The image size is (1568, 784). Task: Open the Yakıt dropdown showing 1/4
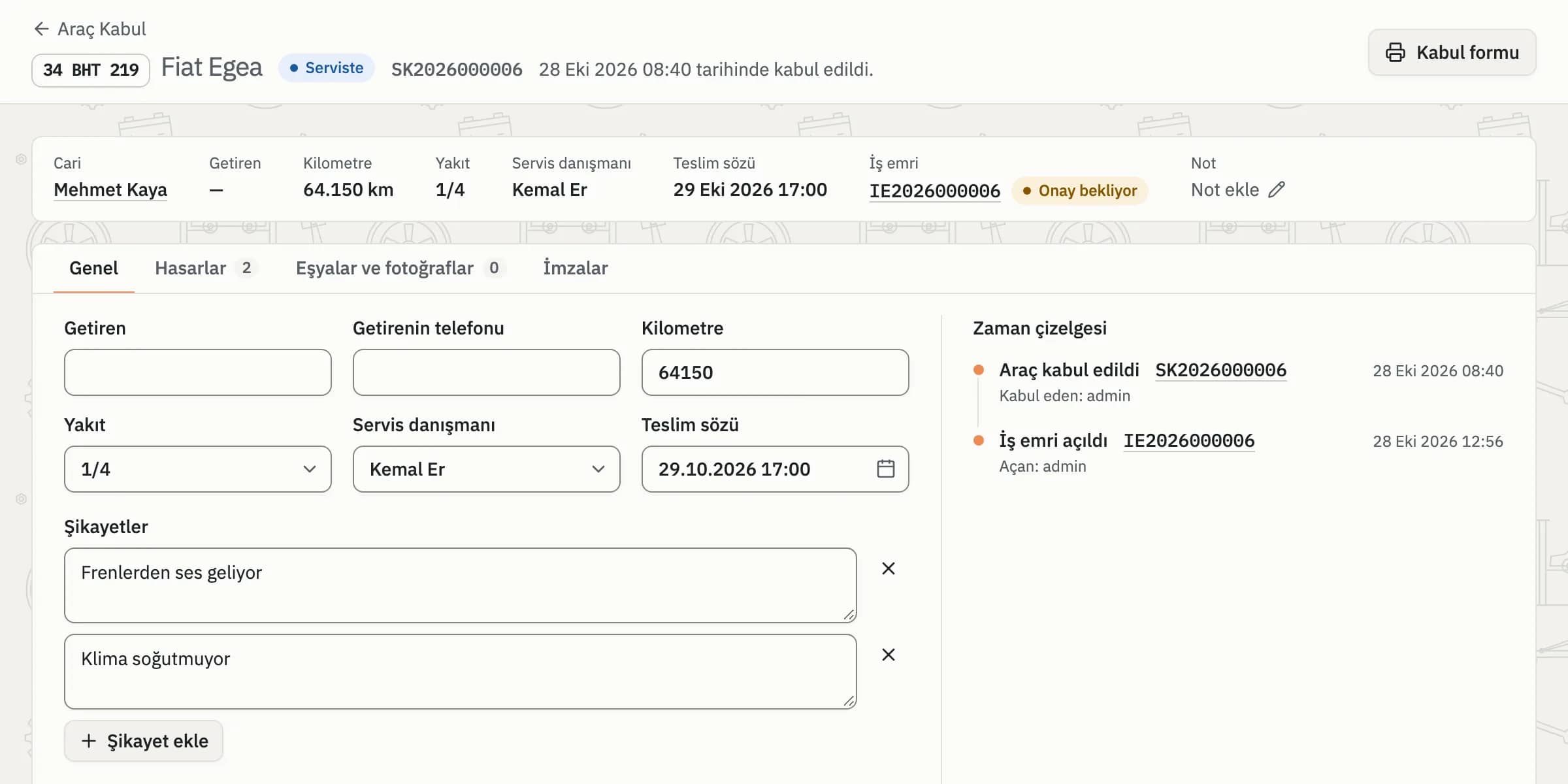(198, 469)
